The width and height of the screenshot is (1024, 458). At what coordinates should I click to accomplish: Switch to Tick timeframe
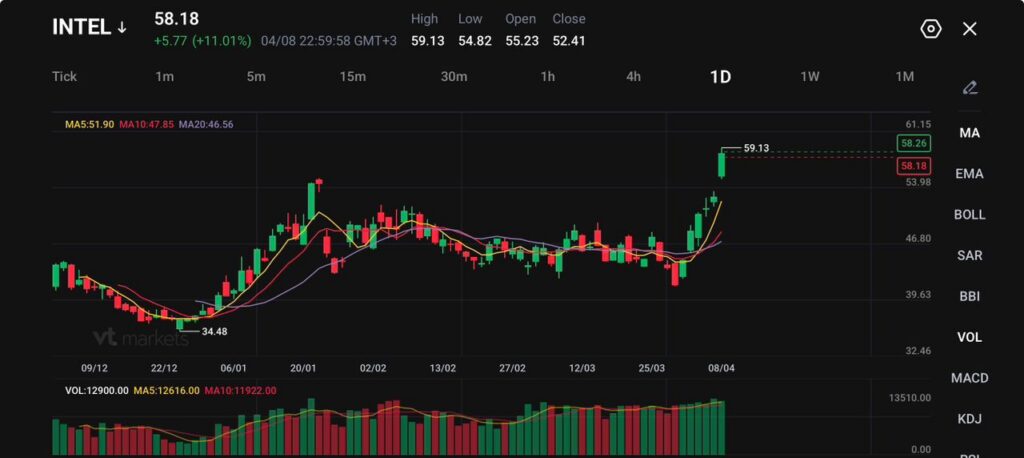64,77
